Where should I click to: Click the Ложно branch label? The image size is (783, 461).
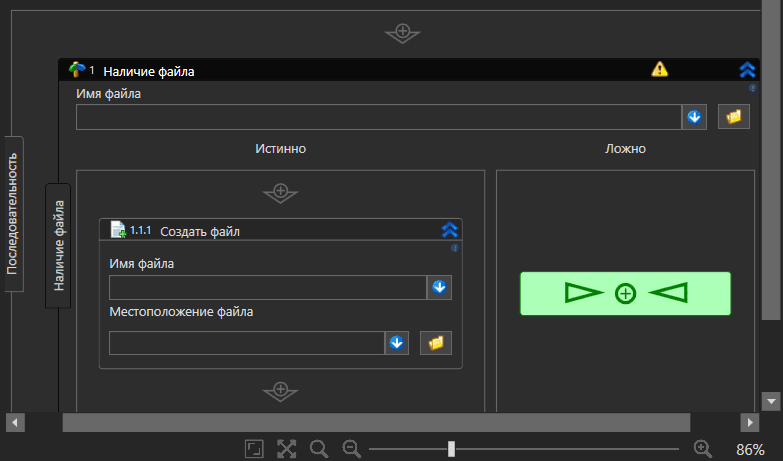click(625, 149)
